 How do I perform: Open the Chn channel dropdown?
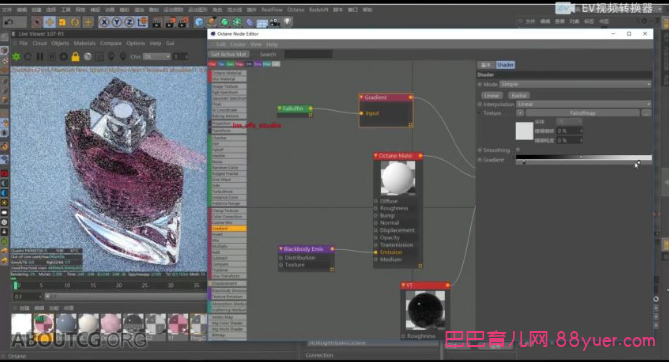click(x=157, y=56)
